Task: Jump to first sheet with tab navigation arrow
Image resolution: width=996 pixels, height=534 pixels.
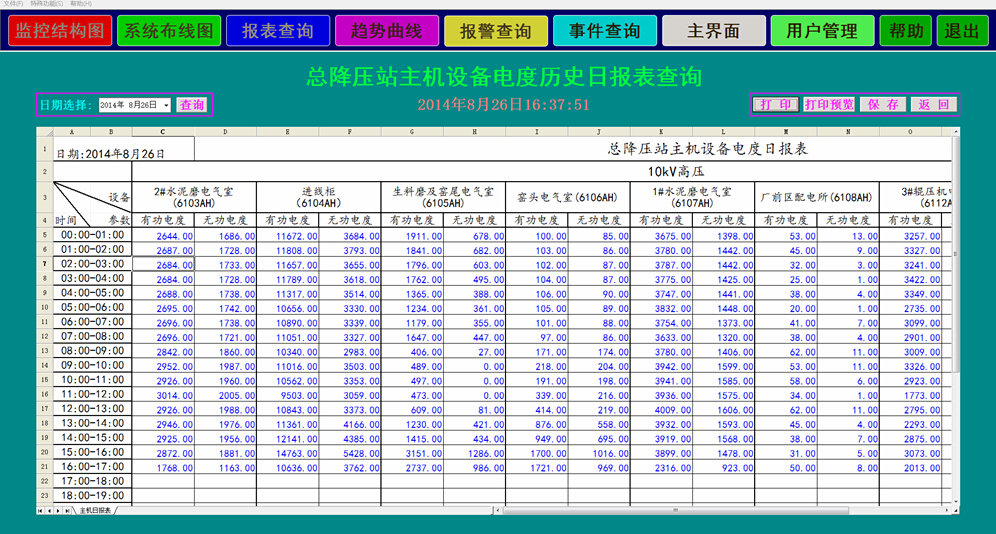Action: click(41, 510)
